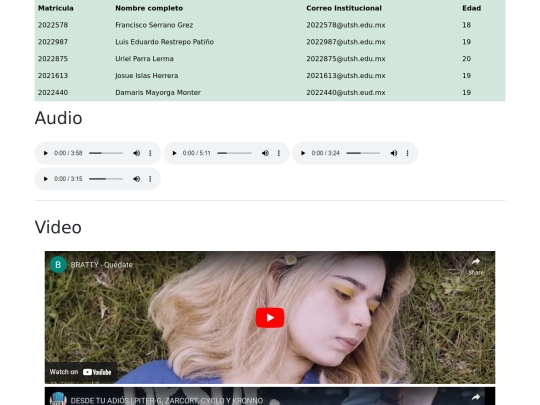Open DESDE TU ADIÓS video title
The image size is (540, 405).
pos(167,401)
